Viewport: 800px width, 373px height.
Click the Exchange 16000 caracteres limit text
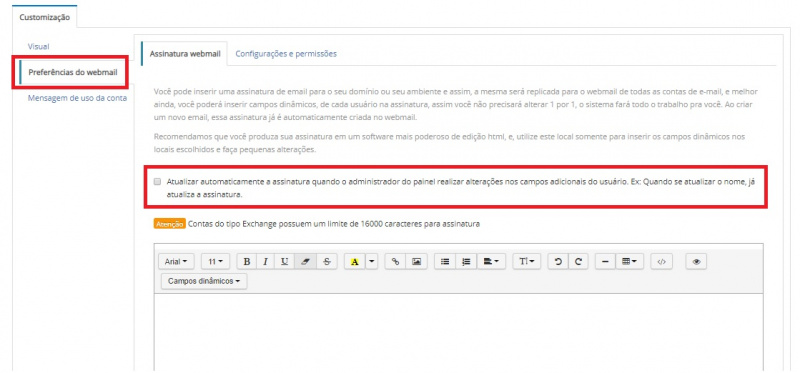[334, 223]
